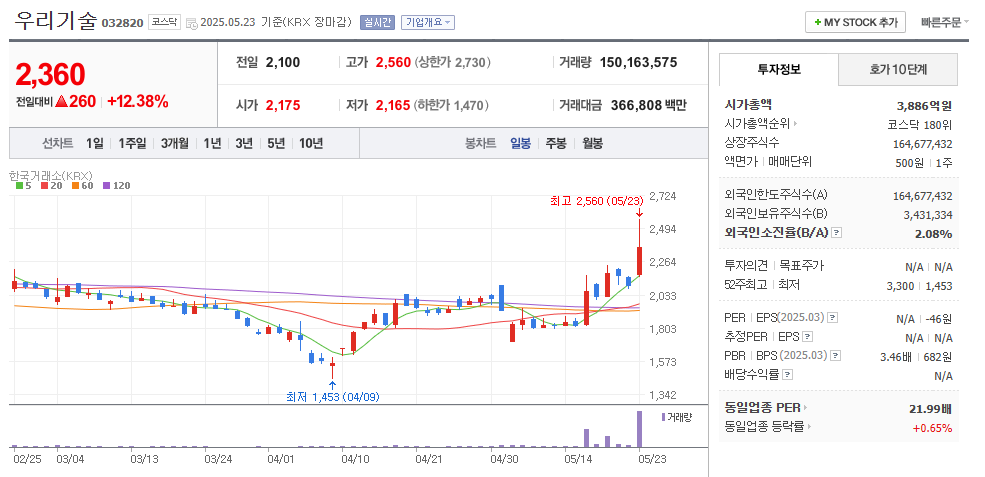This screenshot has width=985, height=477.
Task: Click the 코스닥 market badge
Action: pyautogui.click(x=164, y=22)
